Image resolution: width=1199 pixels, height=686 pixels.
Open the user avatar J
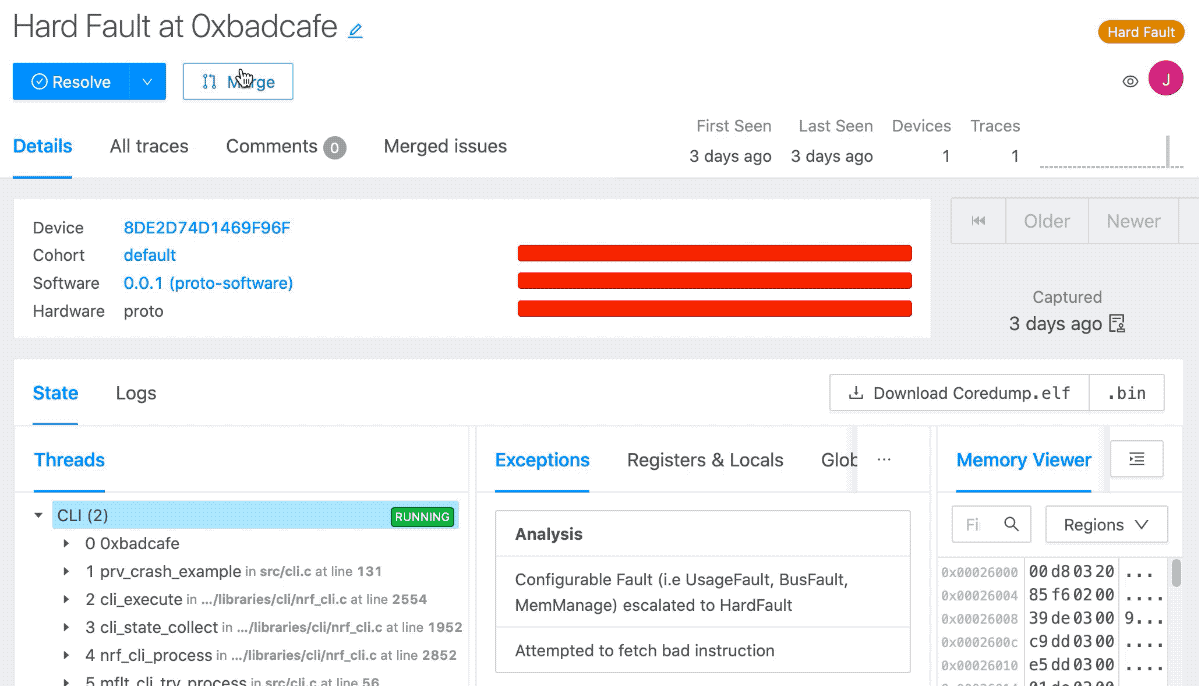[x=1165, y=79]
